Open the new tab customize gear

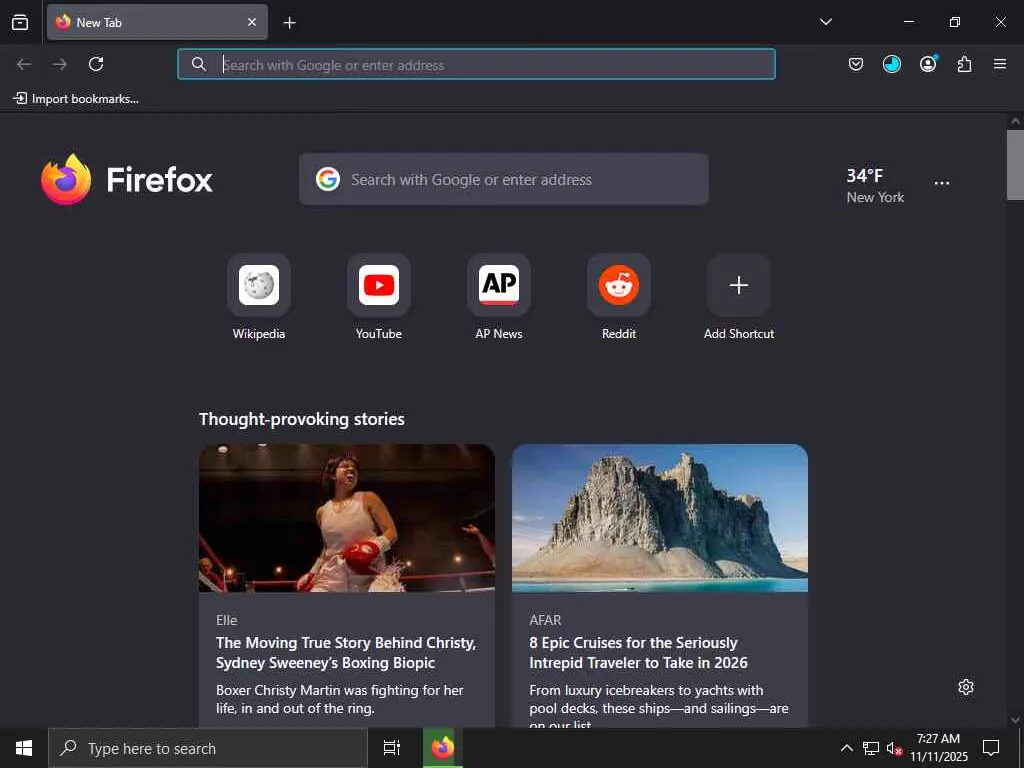click(x=966, y=687)
